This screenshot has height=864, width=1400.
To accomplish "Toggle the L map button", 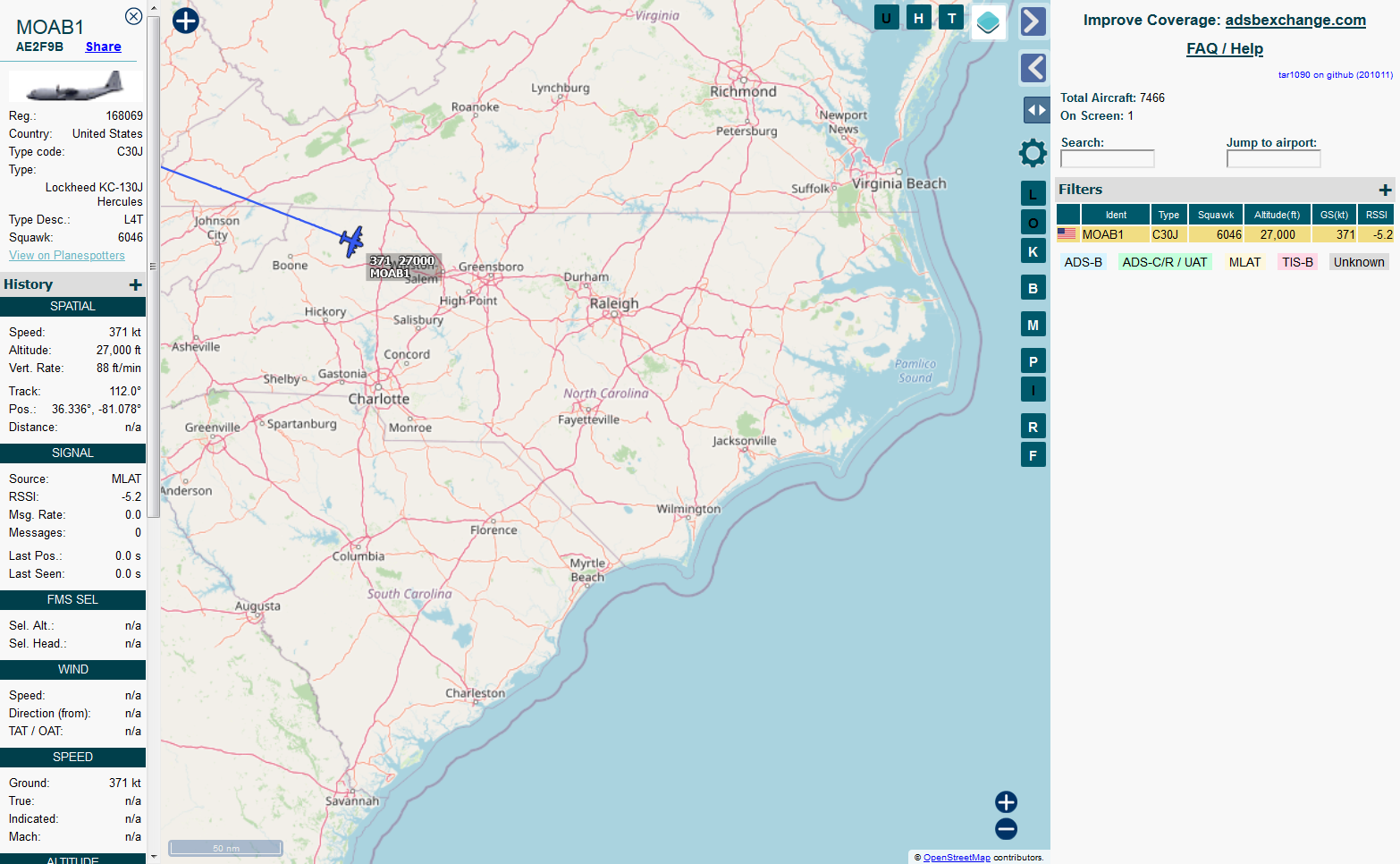I will coord(1033,193).
